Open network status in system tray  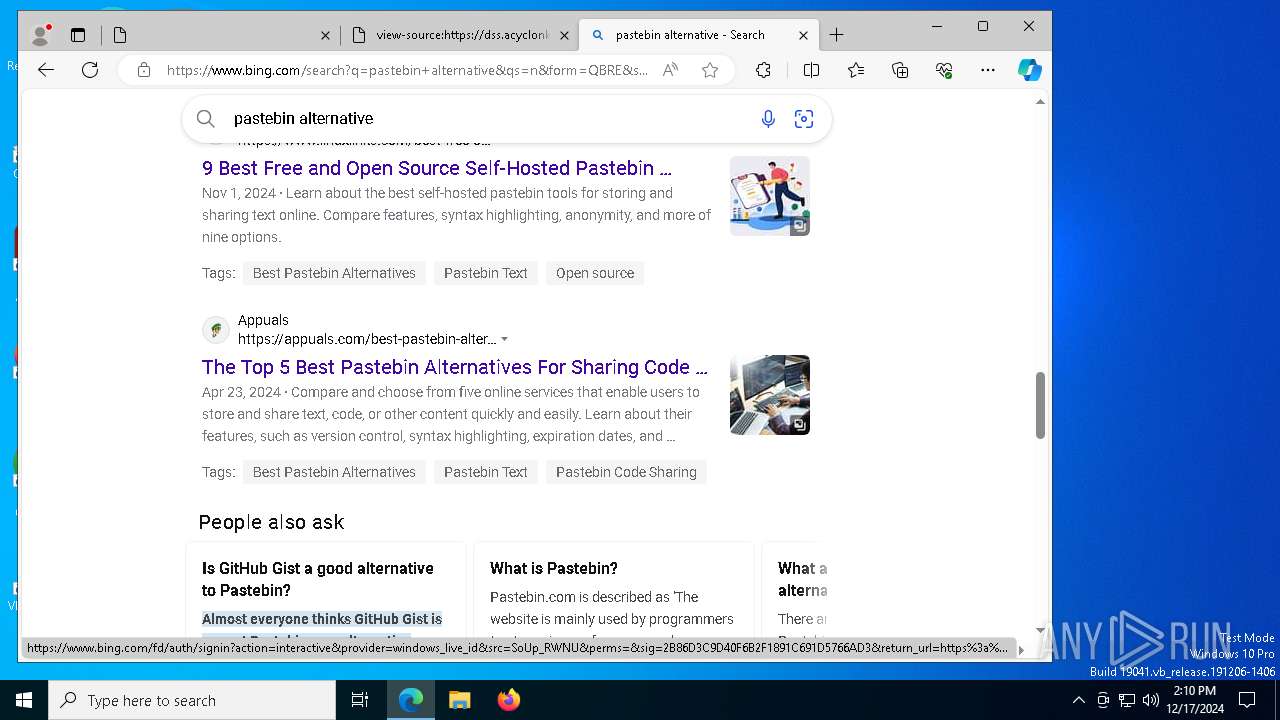pyautogui.click(x=1127, y=700)
